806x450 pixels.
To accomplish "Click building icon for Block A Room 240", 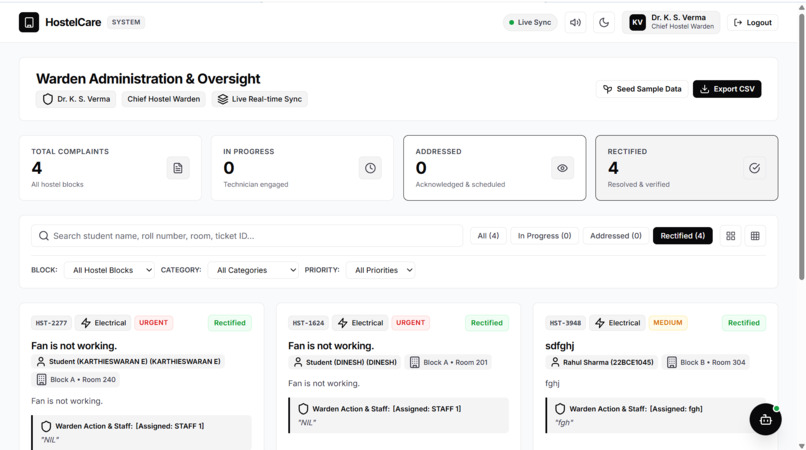I will tap(42, 380).
